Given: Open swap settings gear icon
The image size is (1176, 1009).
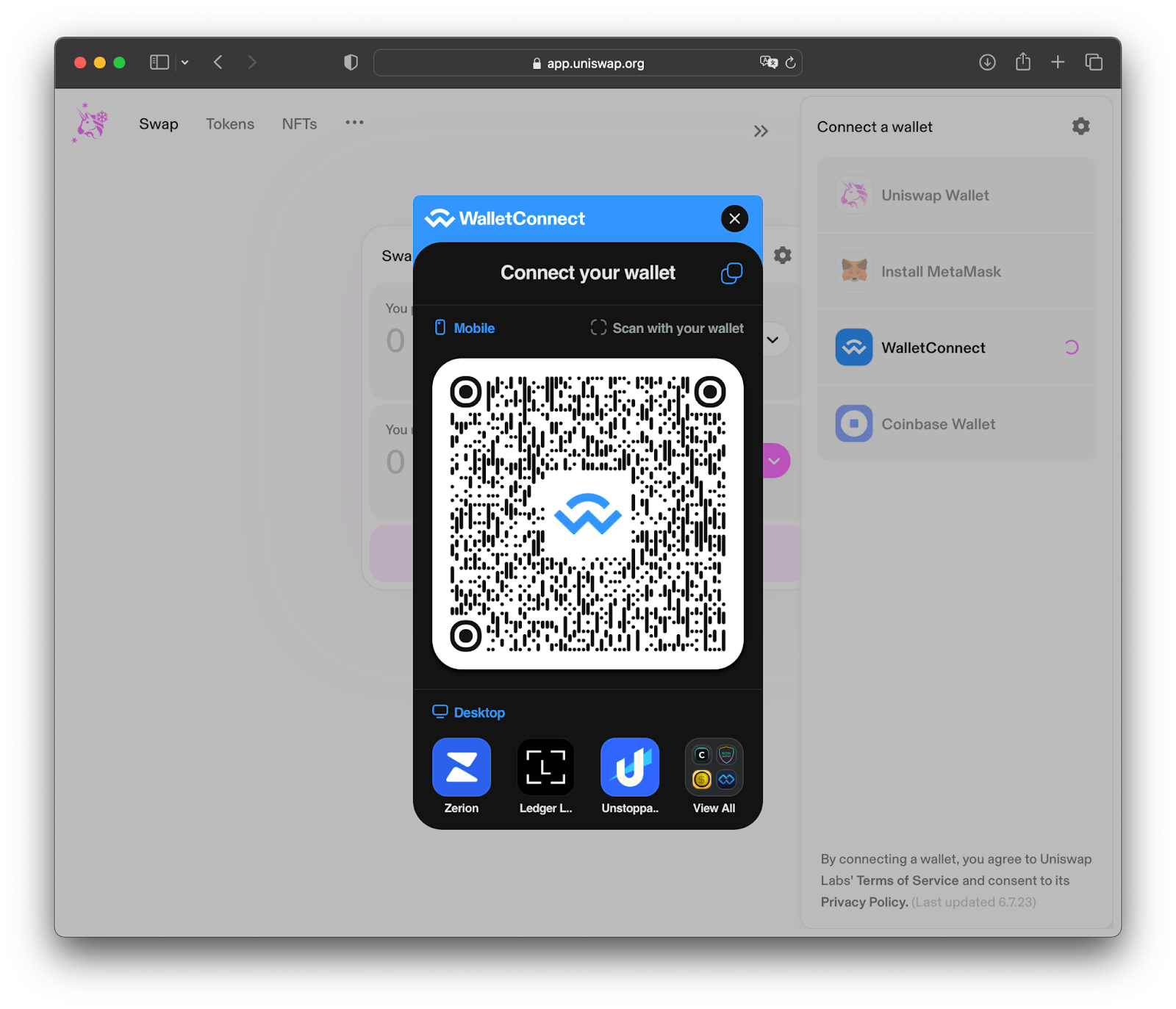Looking at the screenshot, I should click(x=783, y=256).
